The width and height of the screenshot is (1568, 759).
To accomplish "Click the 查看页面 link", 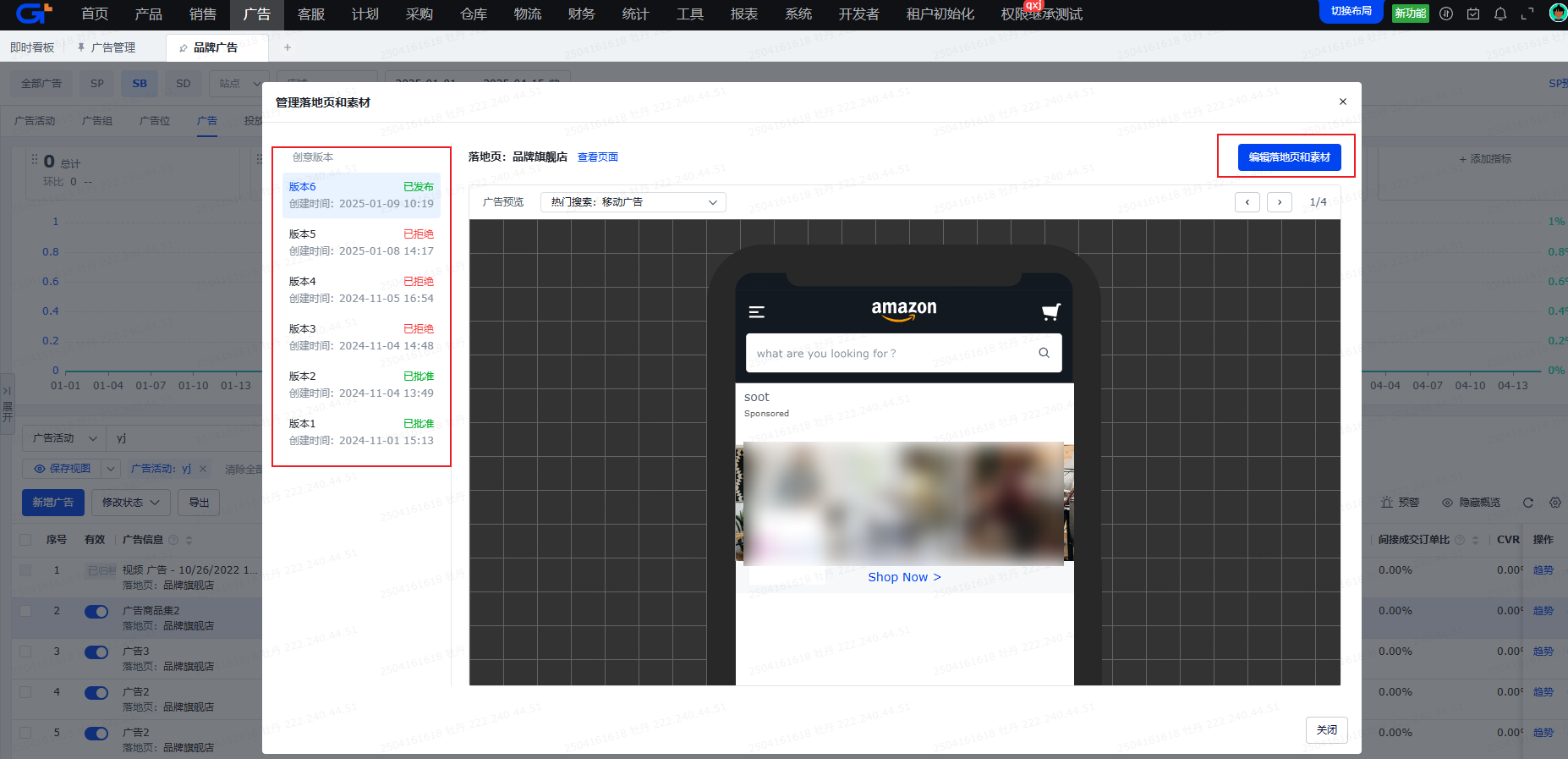I will (598, 157).
